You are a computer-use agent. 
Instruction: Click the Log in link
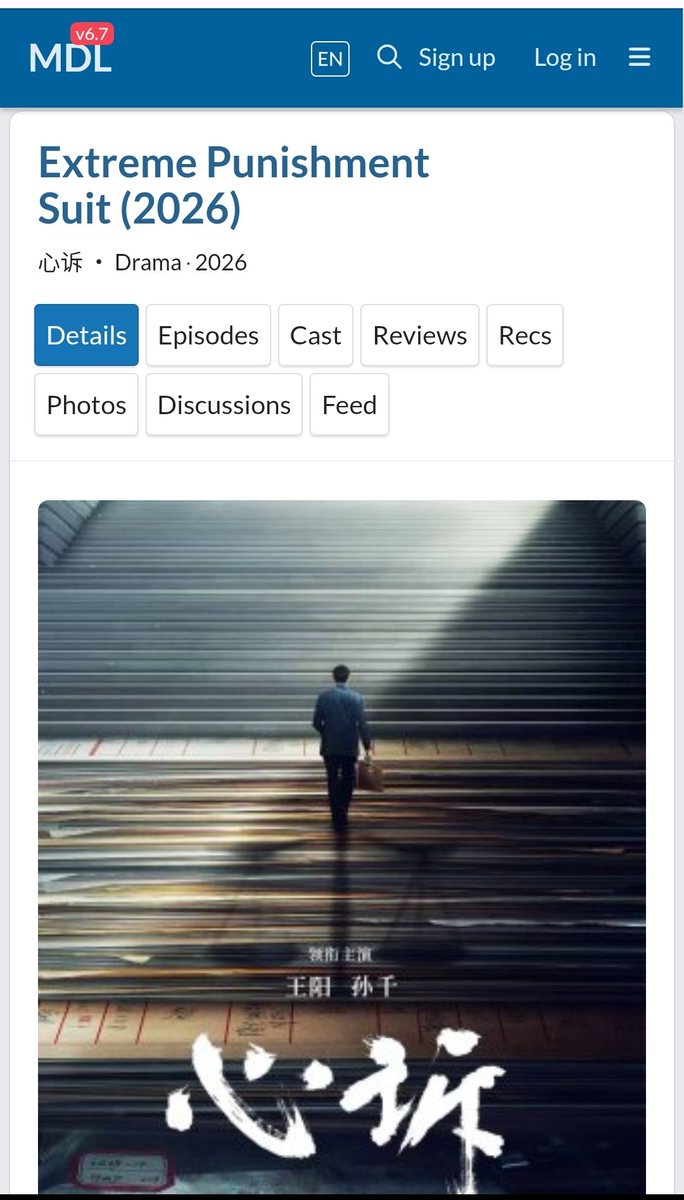565,58
